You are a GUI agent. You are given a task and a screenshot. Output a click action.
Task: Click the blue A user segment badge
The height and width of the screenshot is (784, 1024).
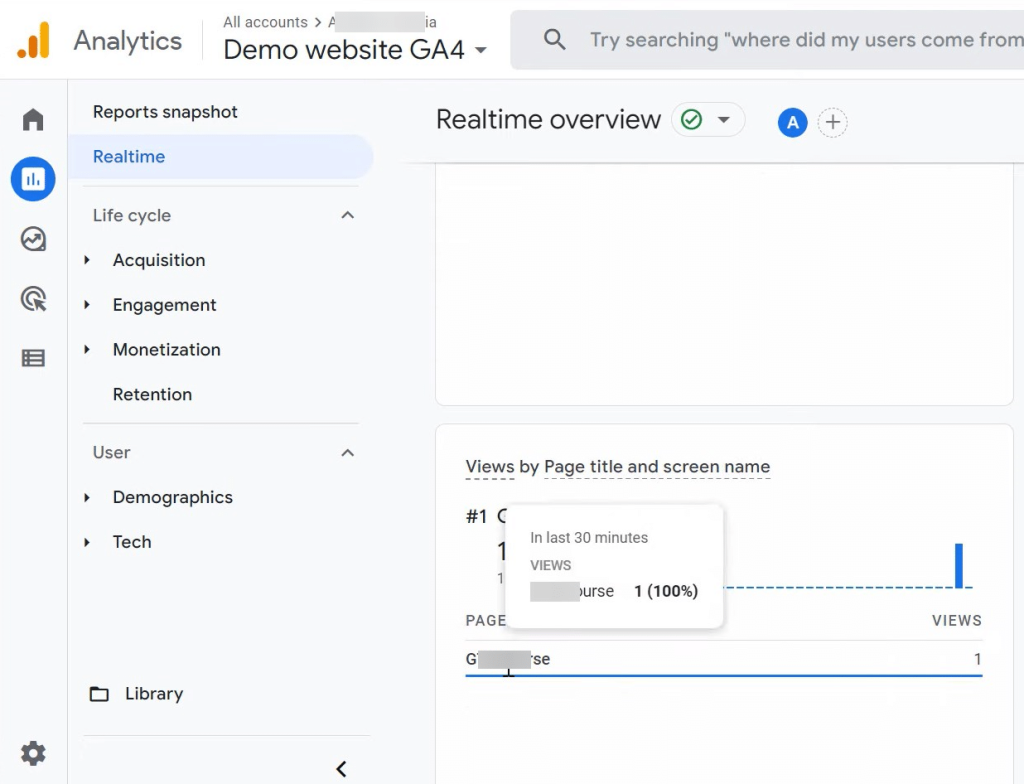(792, 123)
